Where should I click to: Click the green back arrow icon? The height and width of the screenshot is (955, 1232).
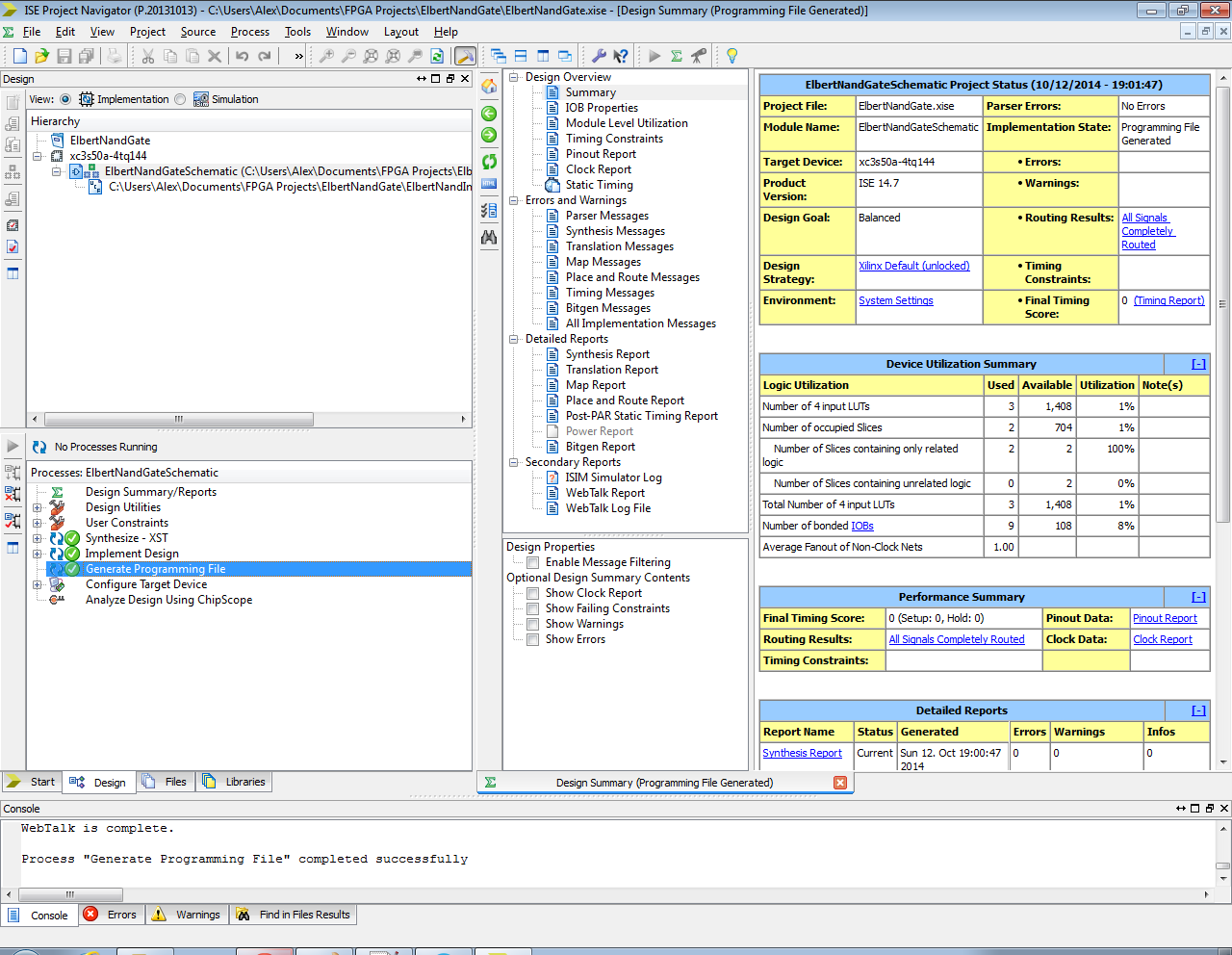click(489, 114)
